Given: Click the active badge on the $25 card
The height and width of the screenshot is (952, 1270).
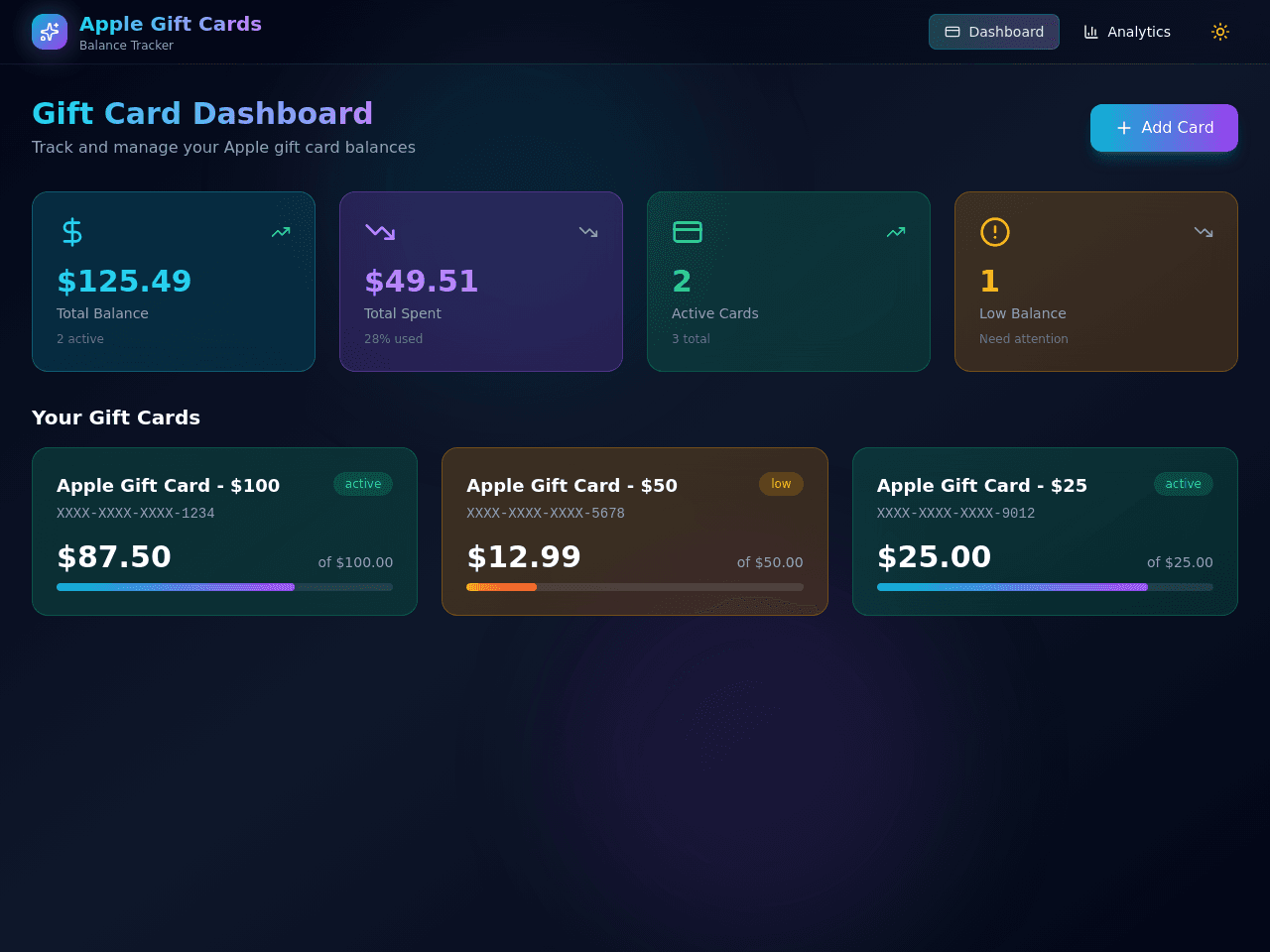Looking at the screenshot, I should (x=1184, y=484).
